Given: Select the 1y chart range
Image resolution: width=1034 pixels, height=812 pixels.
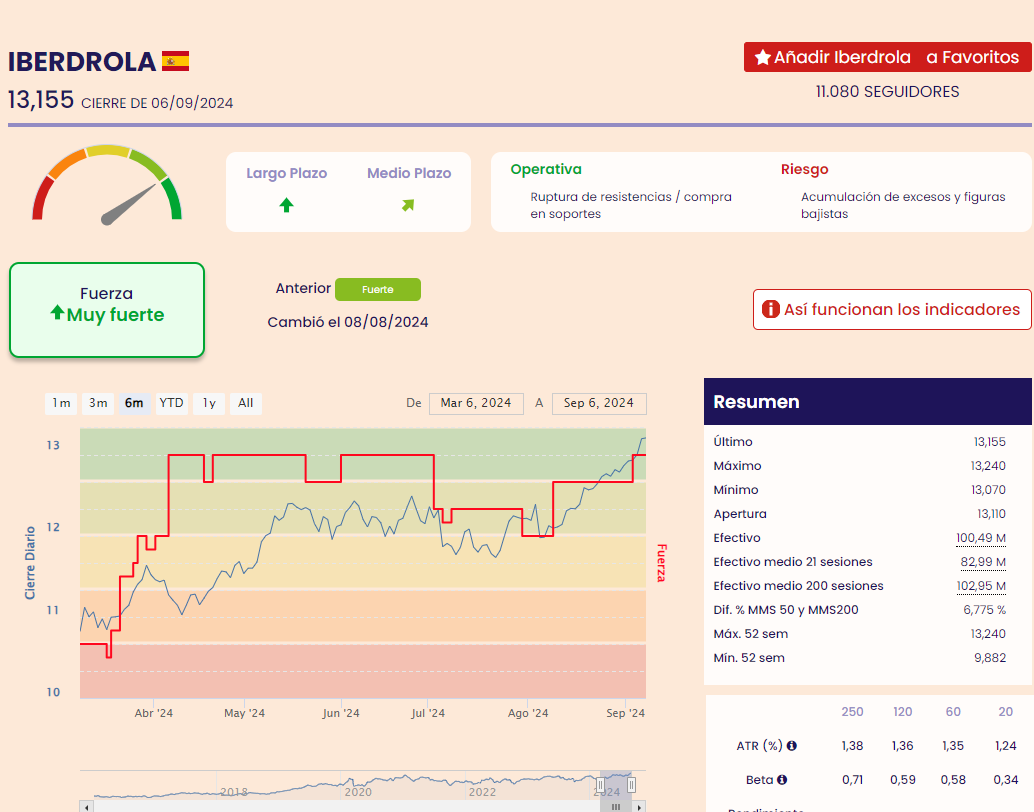Looking at the screenshot, I should [209, 403].
